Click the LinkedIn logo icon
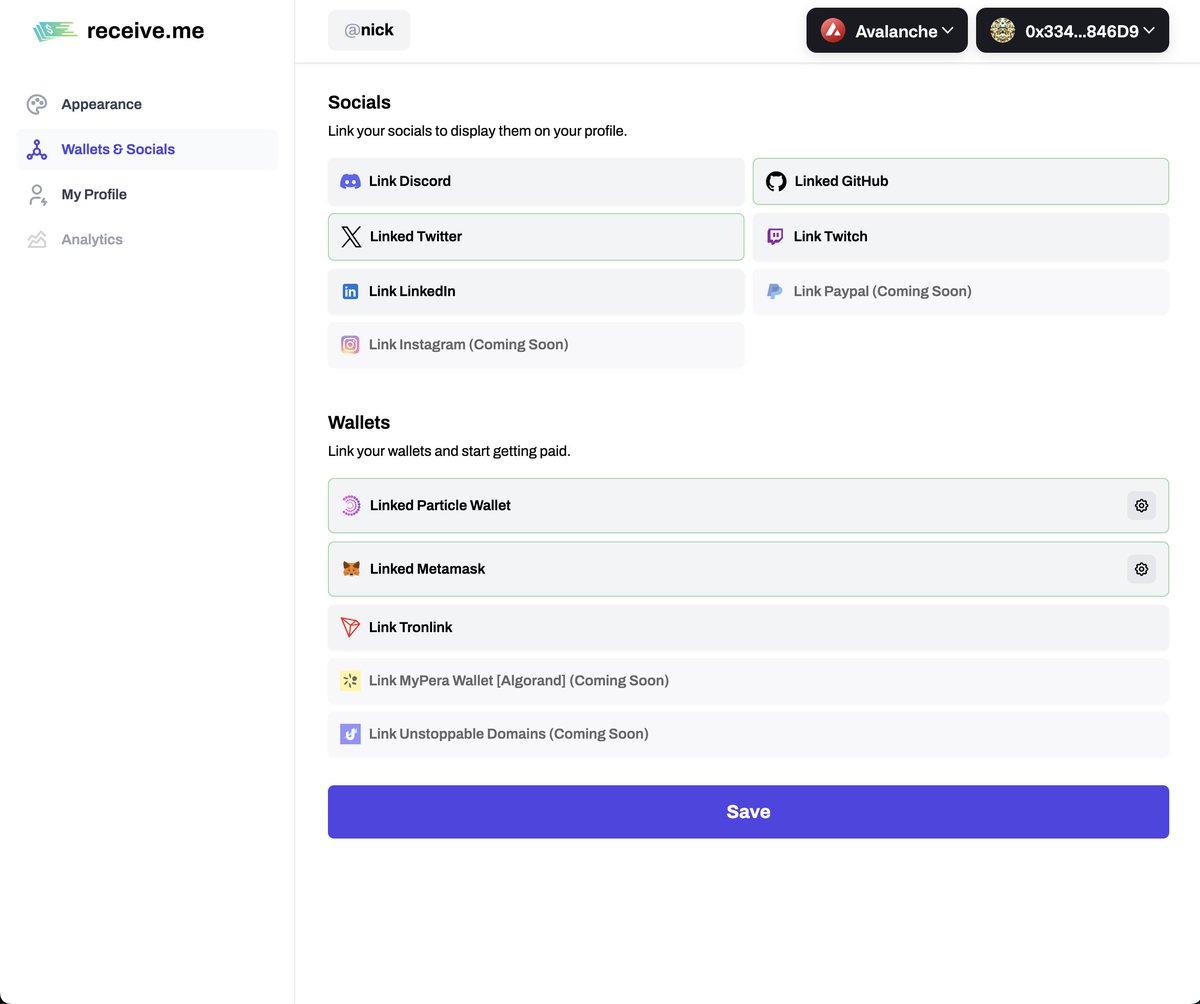 tap(350, 292)
